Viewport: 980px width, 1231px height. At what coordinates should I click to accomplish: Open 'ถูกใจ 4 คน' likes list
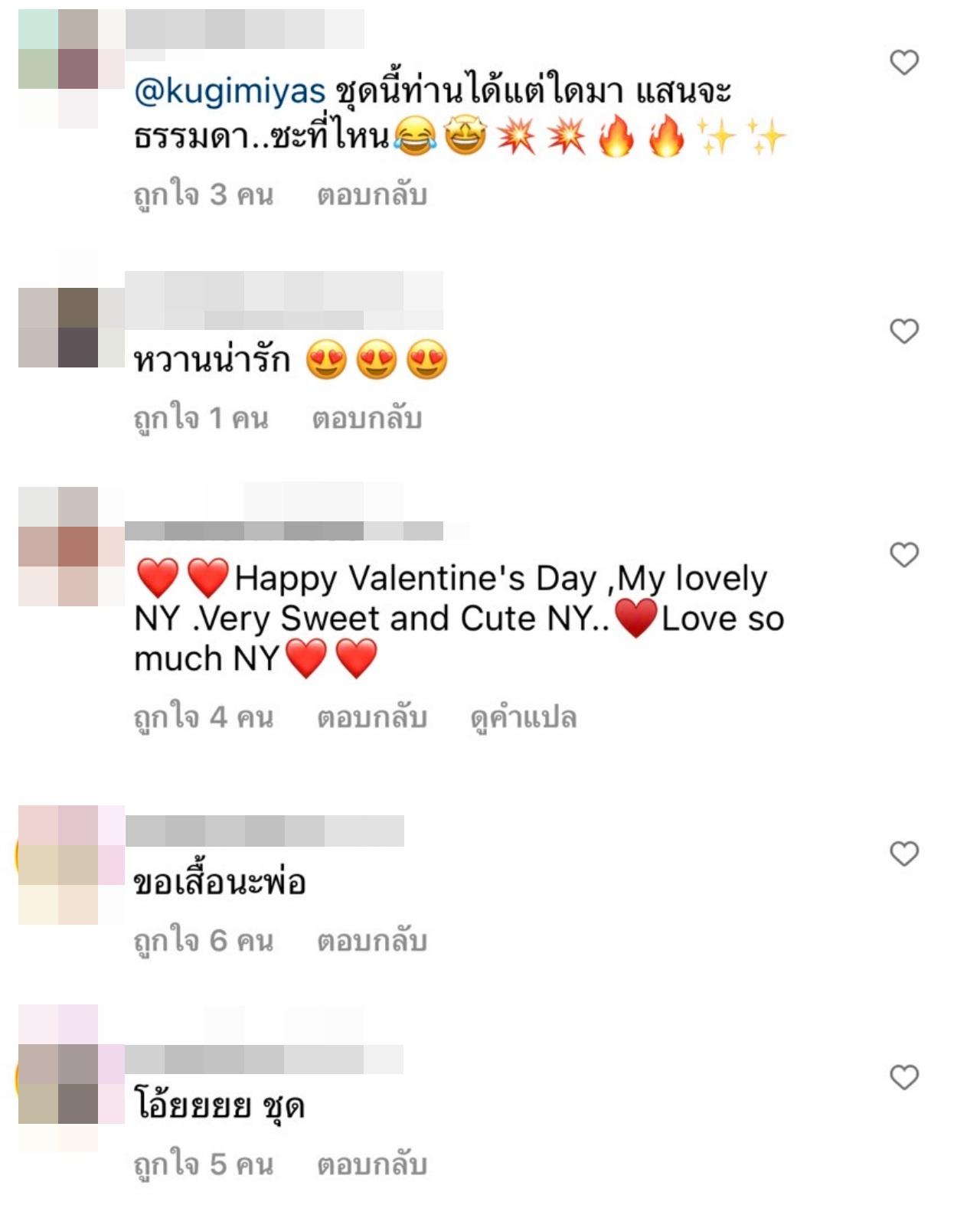pyautogui.click(x=204, y=717)
